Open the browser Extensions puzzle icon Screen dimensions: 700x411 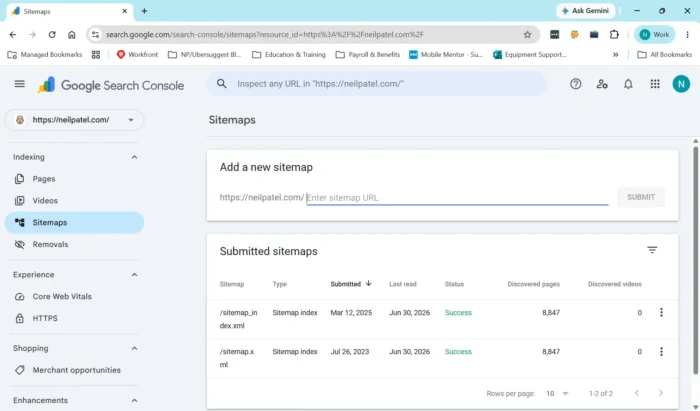coord(614,34)
